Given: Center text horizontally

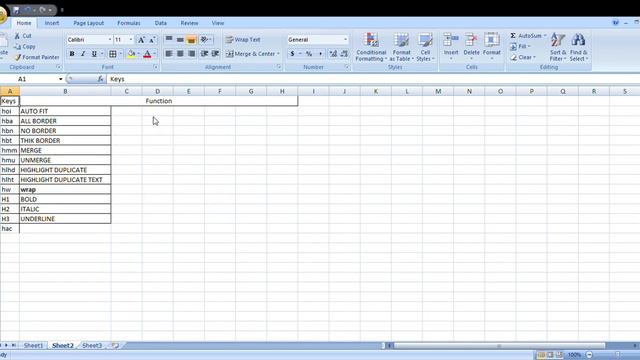Looking at the screenshot, I should (180, 53).
